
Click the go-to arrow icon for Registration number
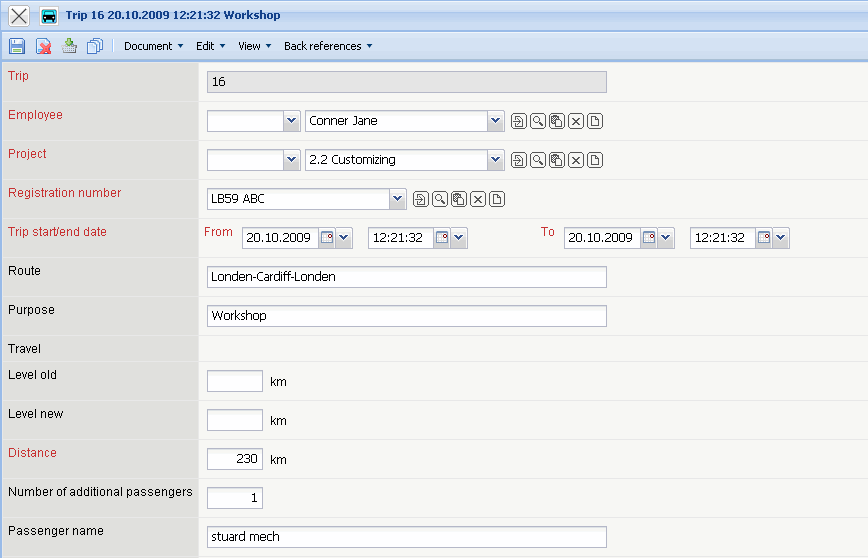421,199
